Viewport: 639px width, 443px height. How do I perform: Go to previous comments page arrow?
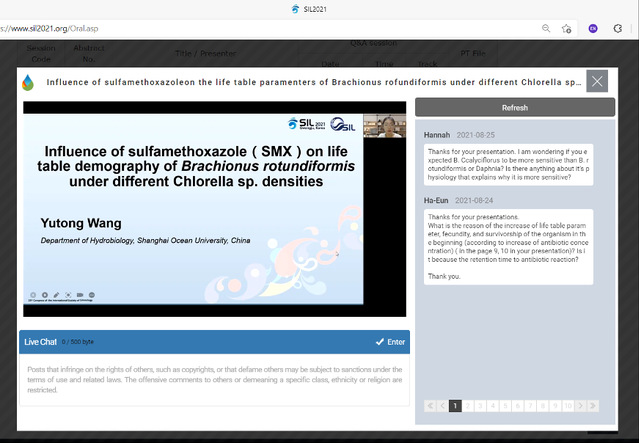[x=442, y=406]
